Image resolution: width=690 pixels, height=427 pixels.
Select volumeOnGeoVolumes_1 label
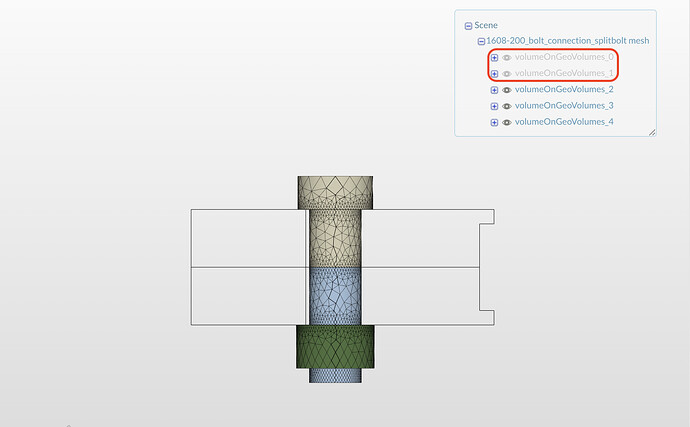(x=564, y=74)
